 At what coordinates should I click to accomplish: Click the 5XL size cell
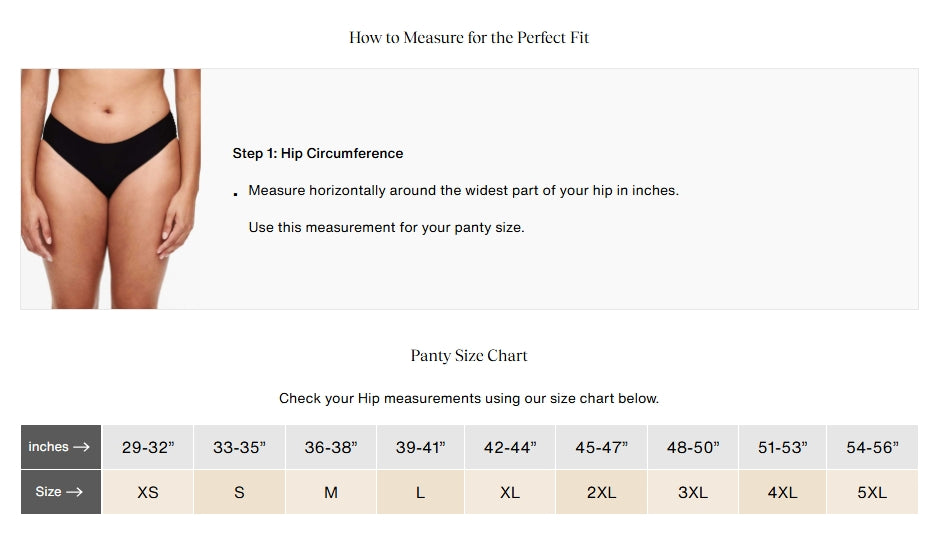[872, 492]
